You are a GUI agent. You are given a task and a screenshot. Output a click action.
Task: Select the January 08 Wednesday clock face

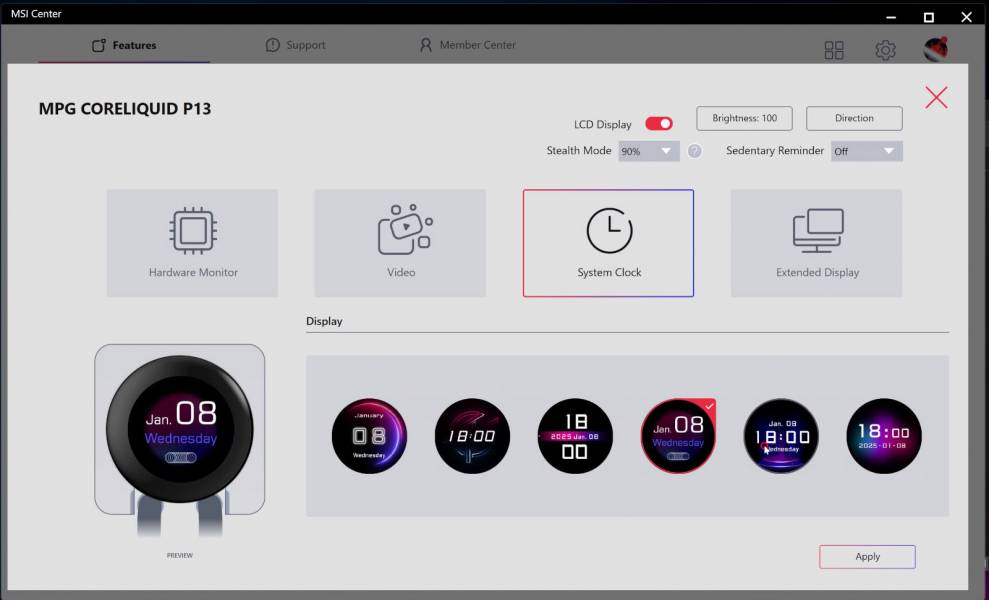[x=369, y=436]
